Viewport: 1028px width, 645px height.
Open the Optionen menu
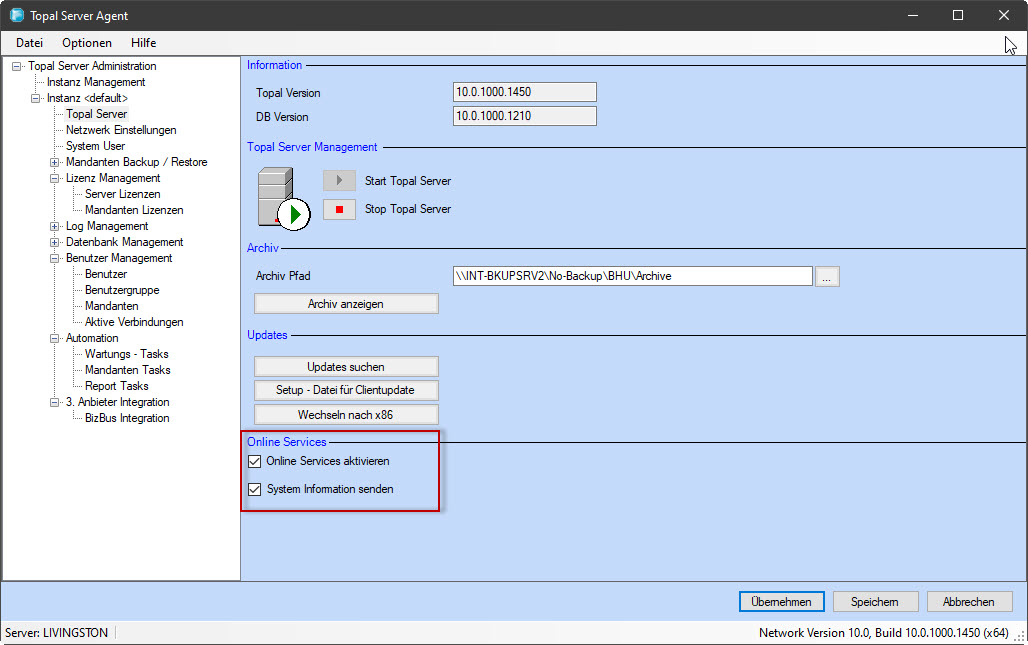(87, 43)
